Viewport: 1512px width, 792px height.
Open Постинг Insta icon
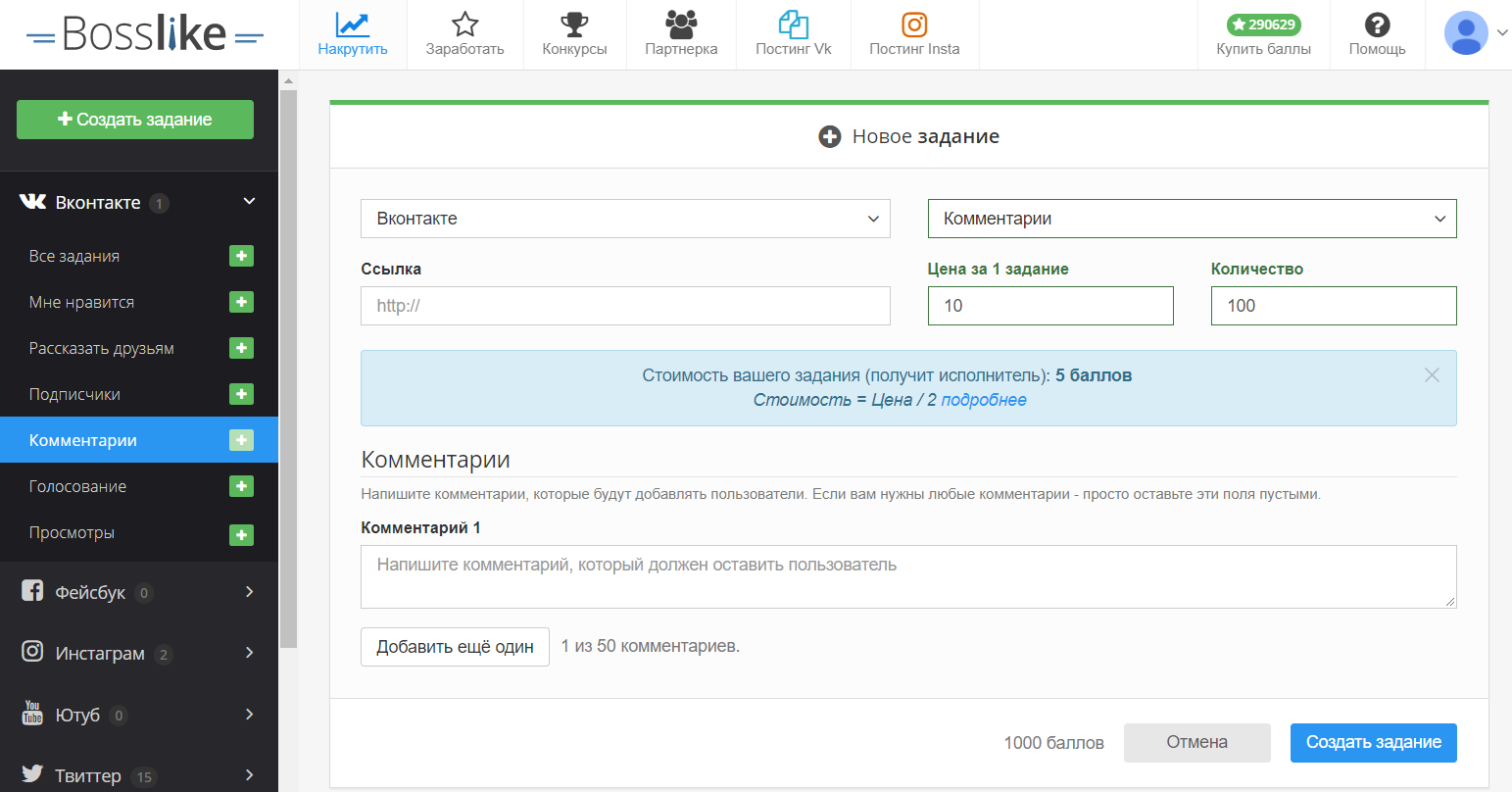pyautogui.click(x=914, y=24)
